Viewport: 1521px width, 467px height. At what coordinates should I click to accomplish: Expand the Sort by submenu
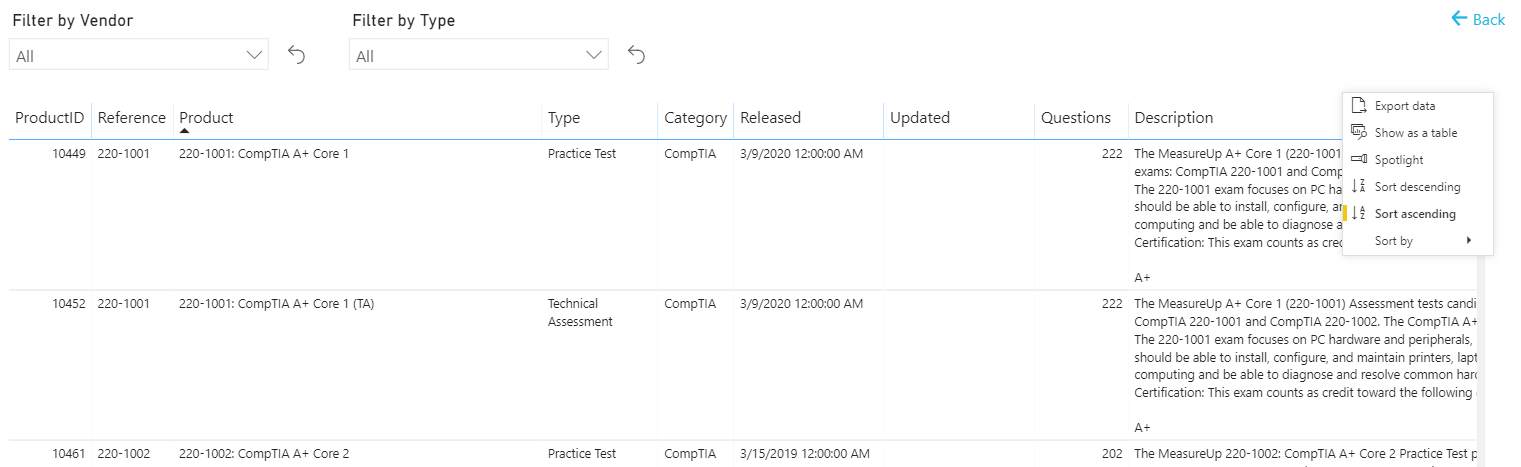point(1417,241)
